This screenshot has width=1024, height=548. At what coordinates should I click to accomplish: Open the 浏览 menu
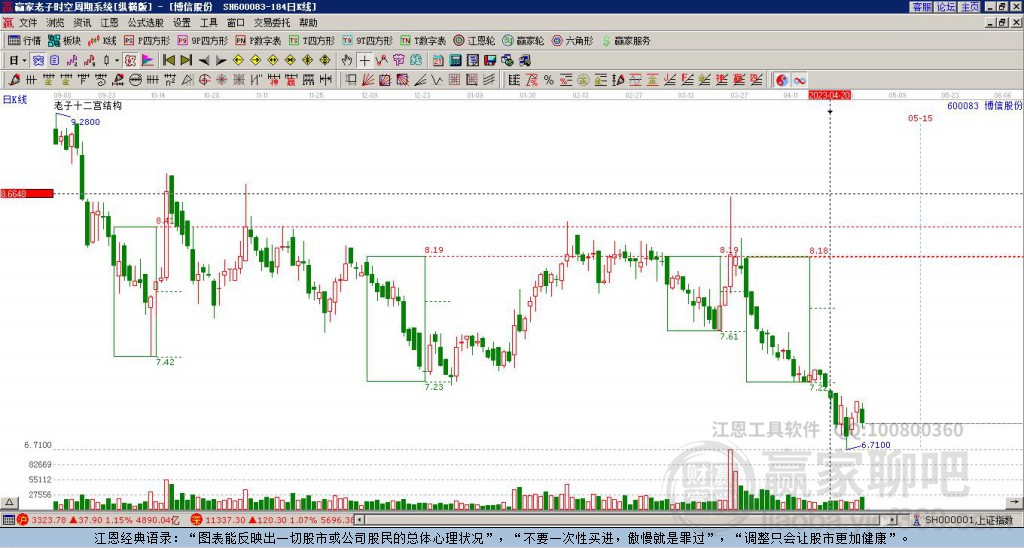tap(56, 23)
